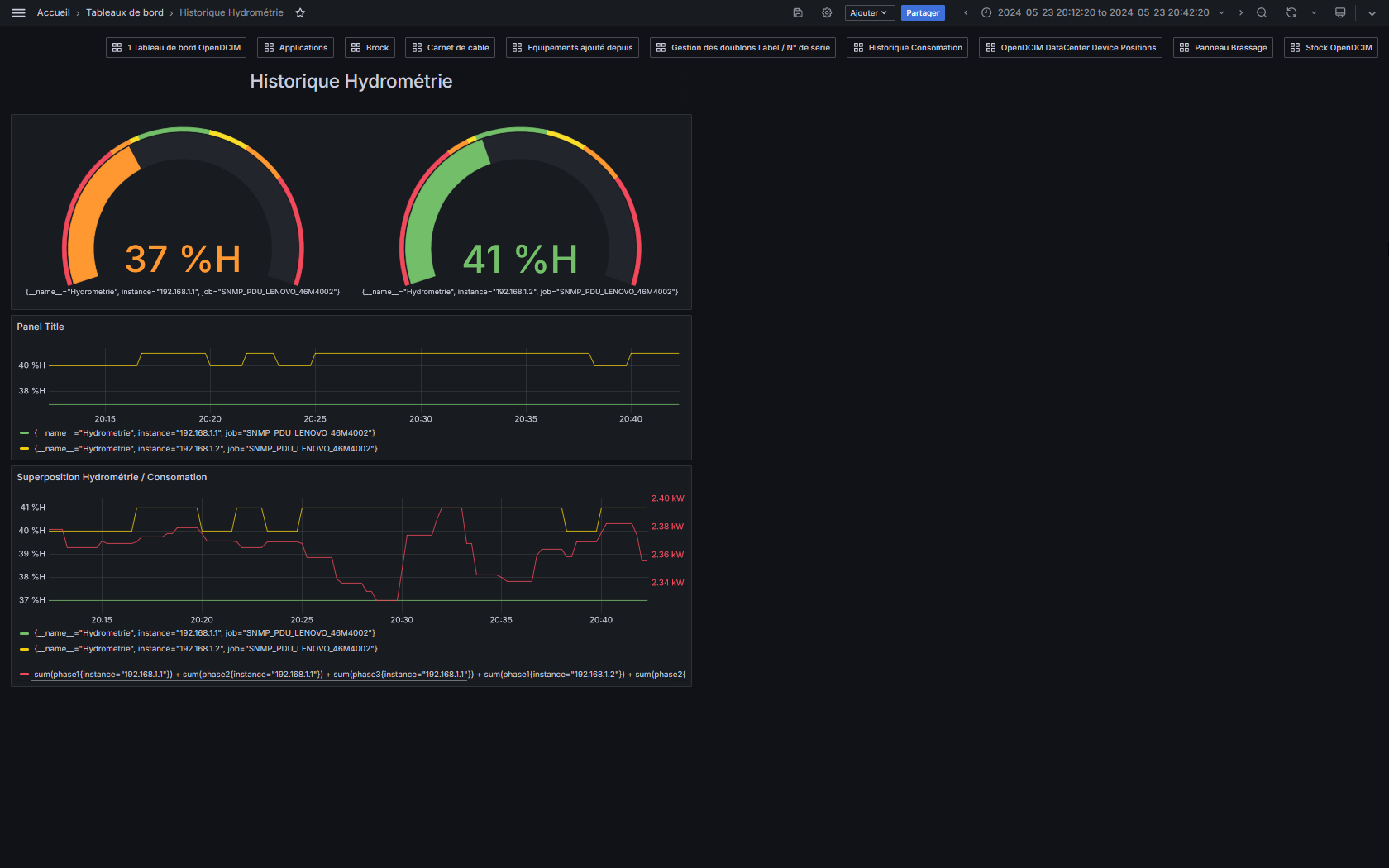Toggle the sum(phase1...) consumption series legend
Image resolution: width=1389 pixels, height=868 pixels.
[359, 675]
